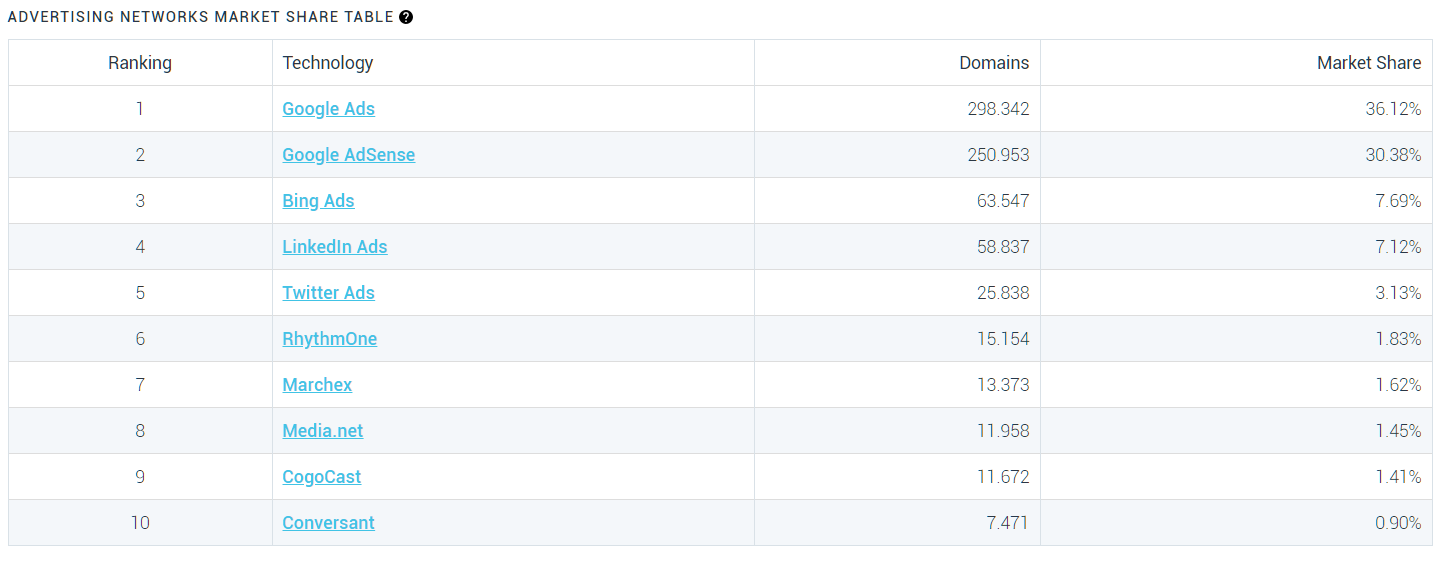Click ranking number 7 in Marchex row
Image resolution: width=1456 pixels, height=563 pixels.
(x=140, y=385)
